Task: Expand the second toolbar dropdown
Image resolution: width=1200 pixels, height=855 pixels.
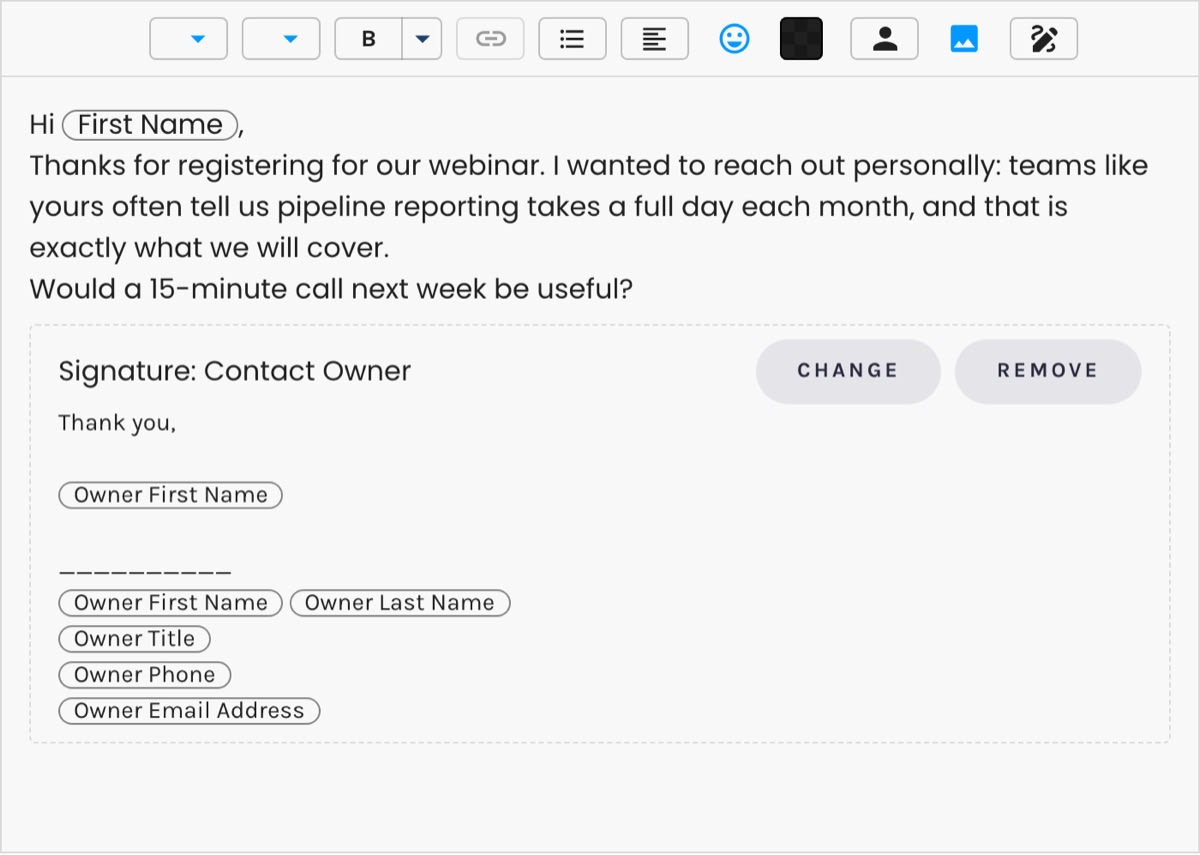Action: click(x=281, y=39)
